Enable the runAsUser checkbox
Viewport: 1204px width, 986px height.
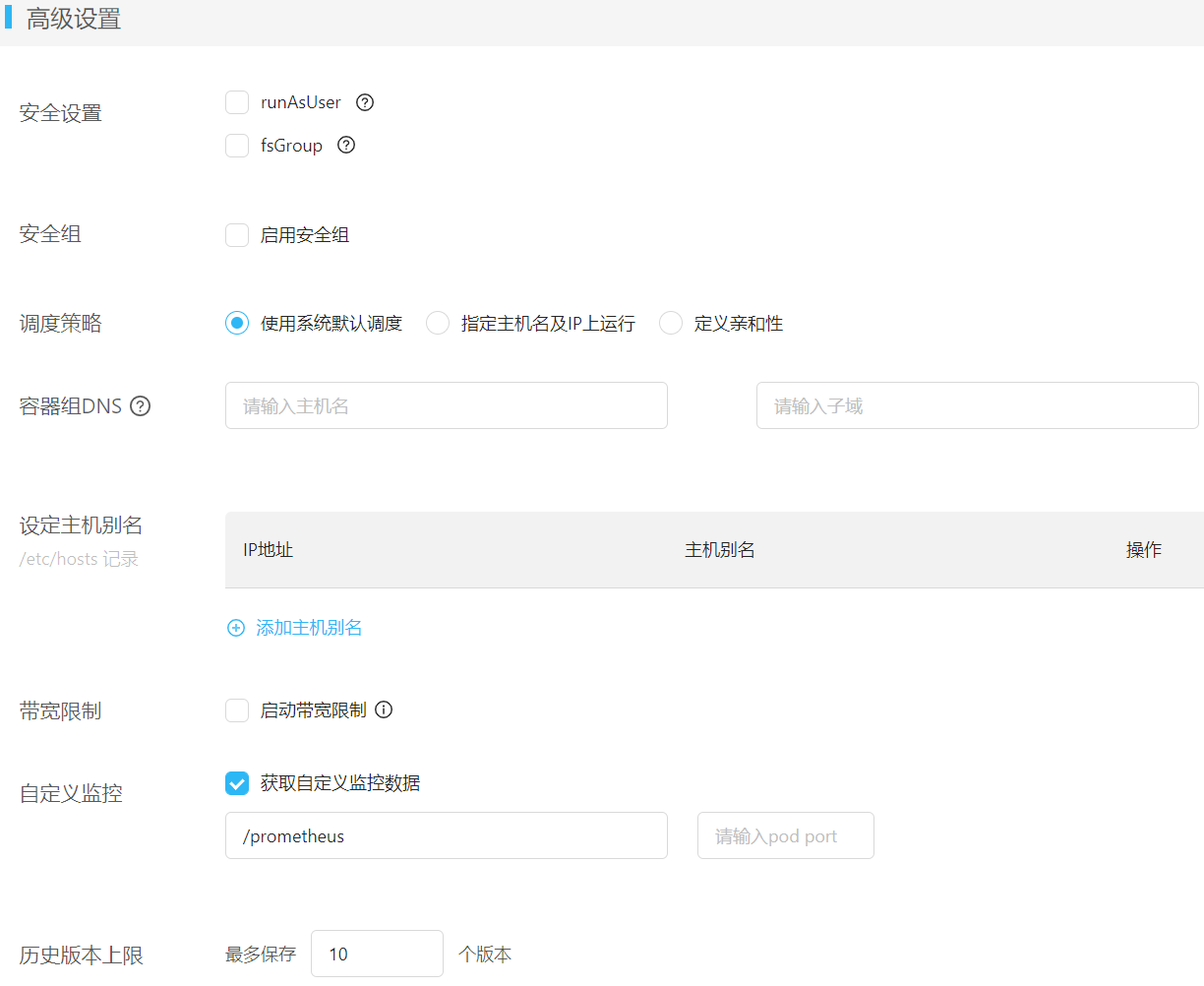pyautogui.click(x=237, y=102)
